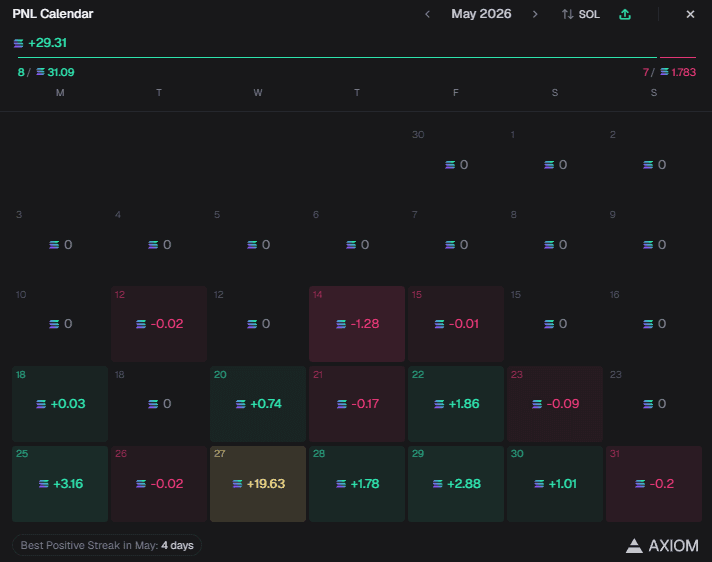This screenshot has width=712, height=562.
Task: Open the May 2026 month label
Action: point(481,14)
